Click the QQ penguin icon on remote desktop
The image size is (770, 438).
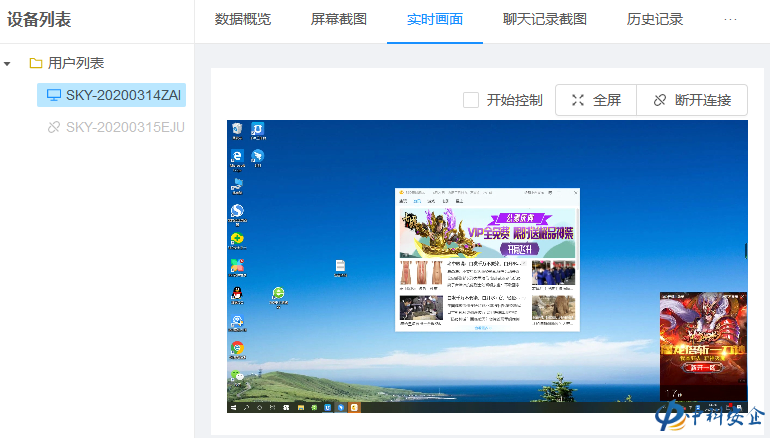237,293
